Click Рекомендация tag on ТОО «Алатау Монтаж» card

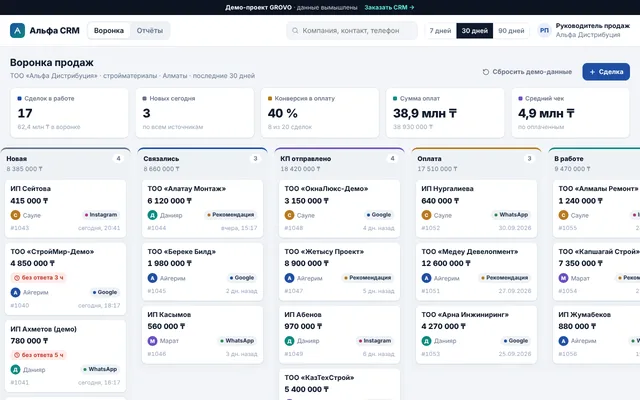point(231,215)
